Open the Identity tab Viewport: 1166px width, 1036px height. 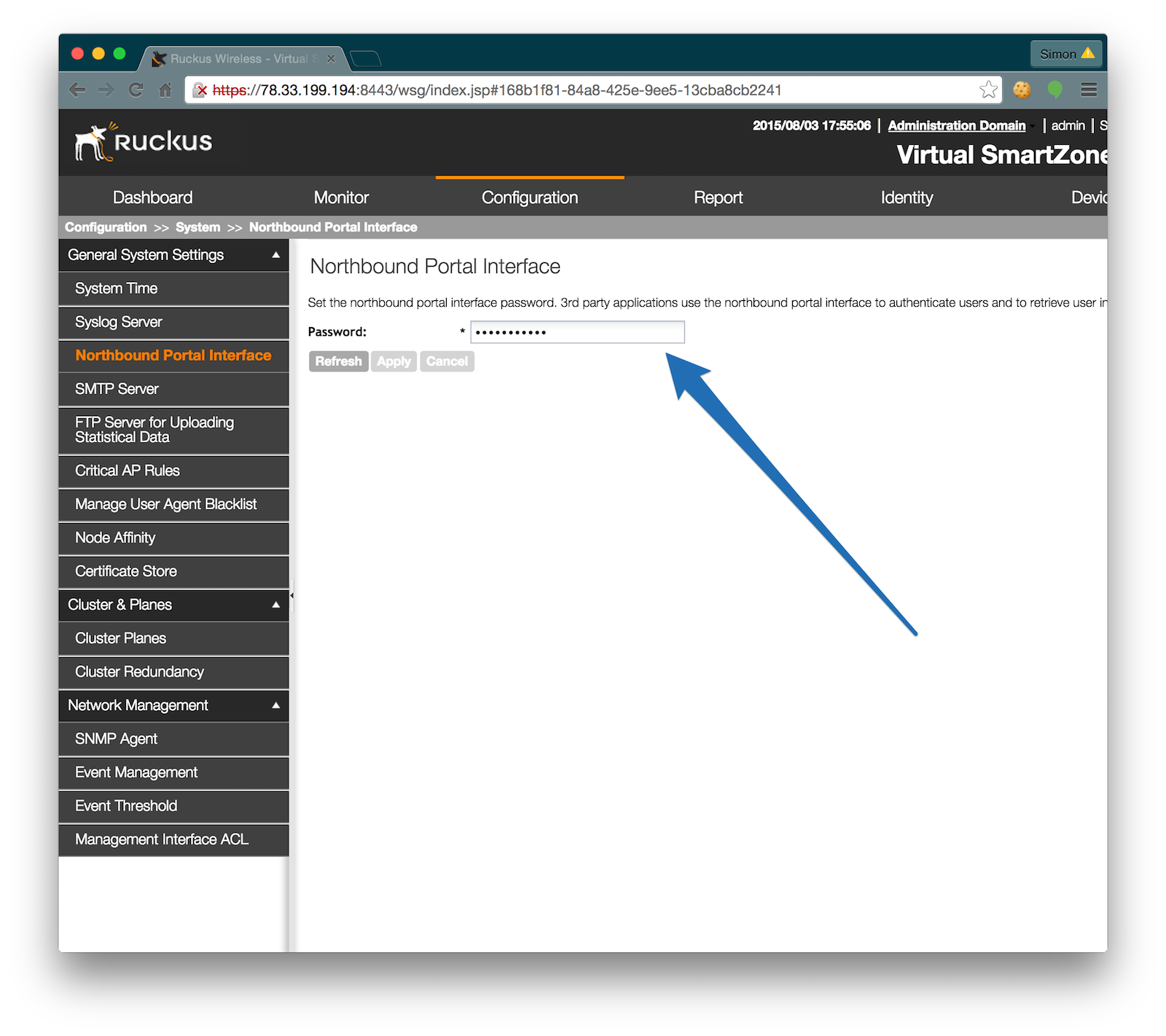click(x=907, y=197)
